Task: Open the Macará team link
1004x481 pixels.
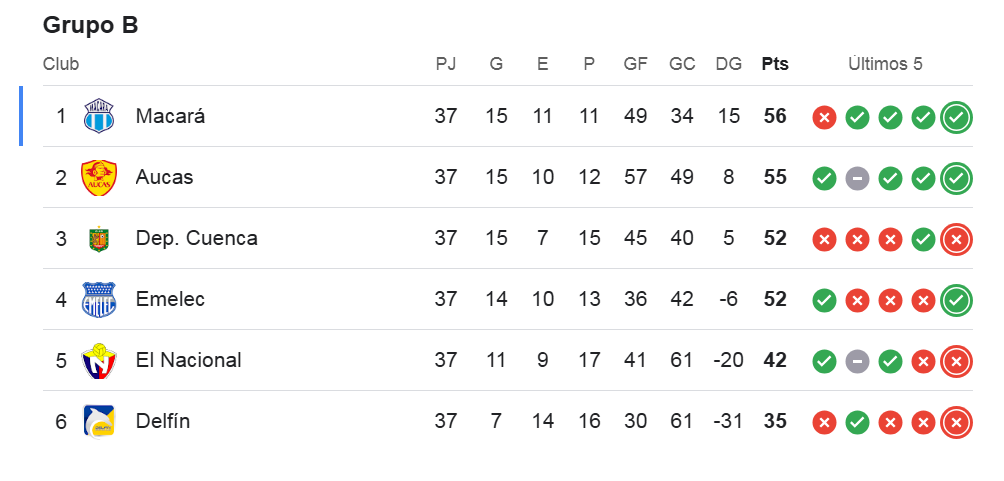Action: point(170,117)
